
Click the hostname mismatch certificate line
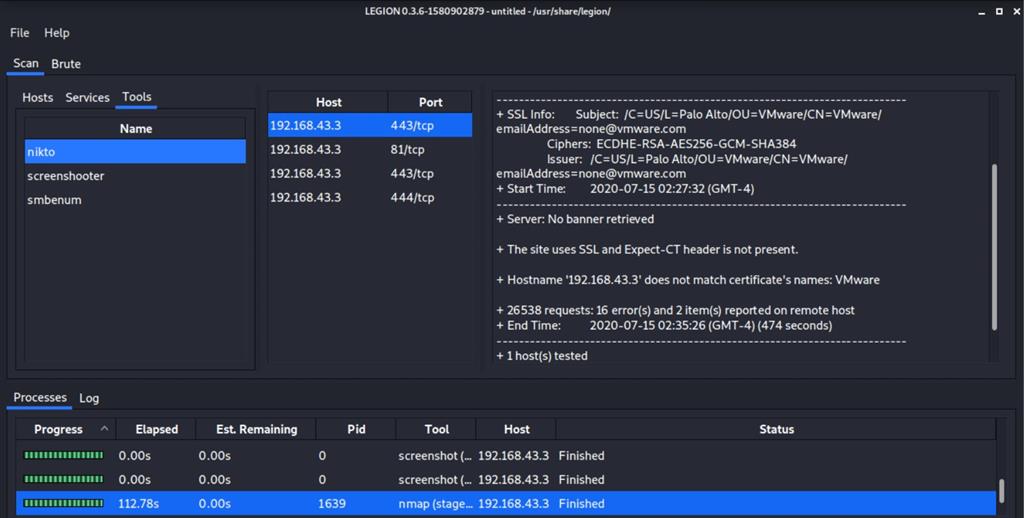688,280
